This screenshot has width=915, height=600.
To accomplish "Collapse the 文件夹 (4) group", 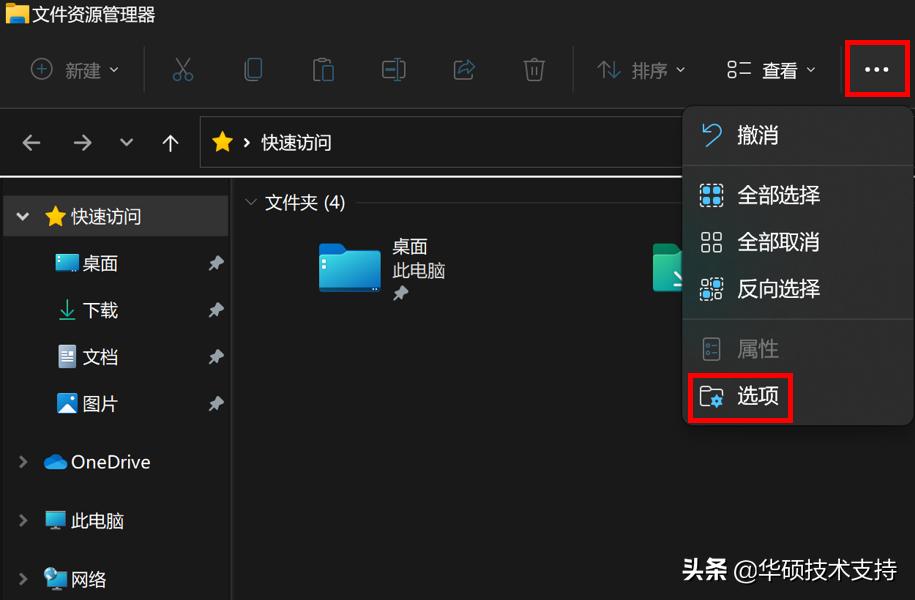I will [x=251, y=201].
